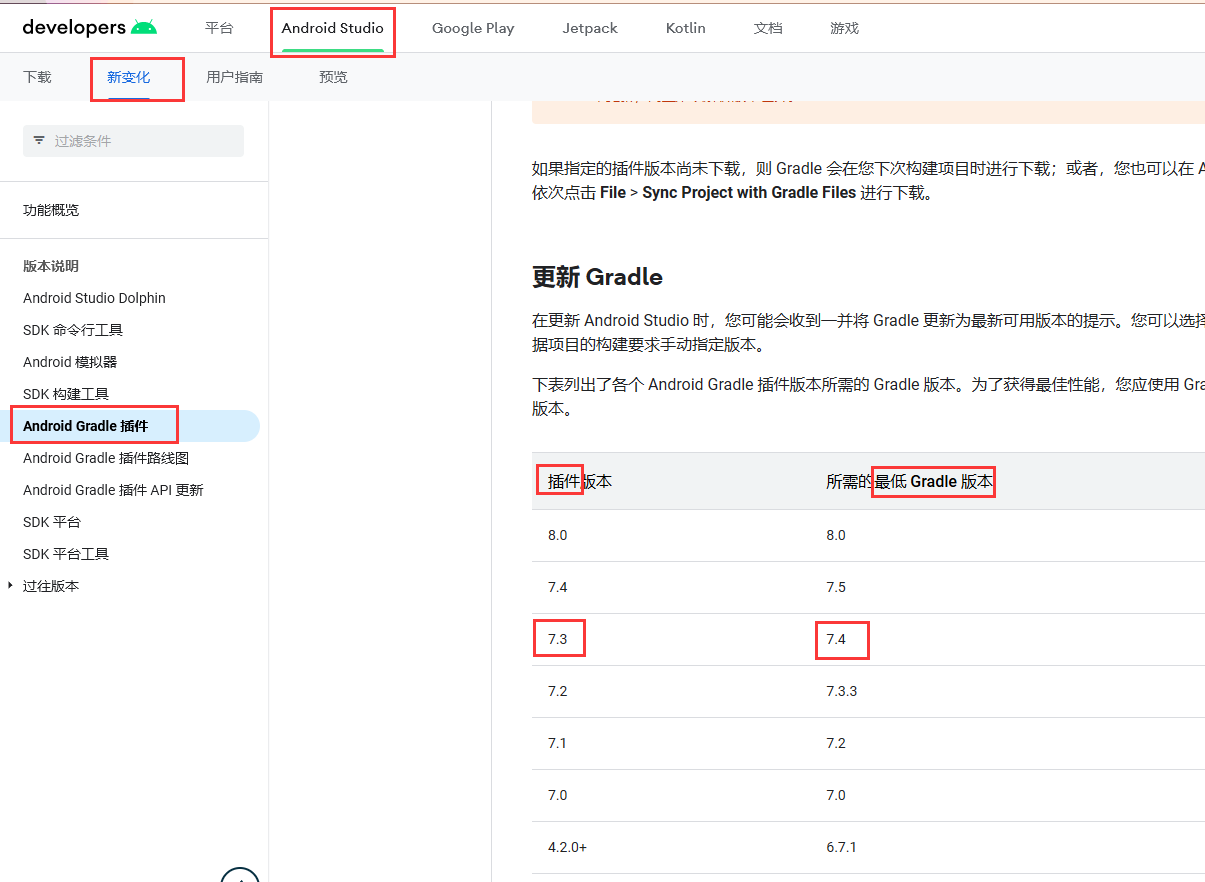
Task: Click the 更新 Gradle heading
Action: coord(597,277)
